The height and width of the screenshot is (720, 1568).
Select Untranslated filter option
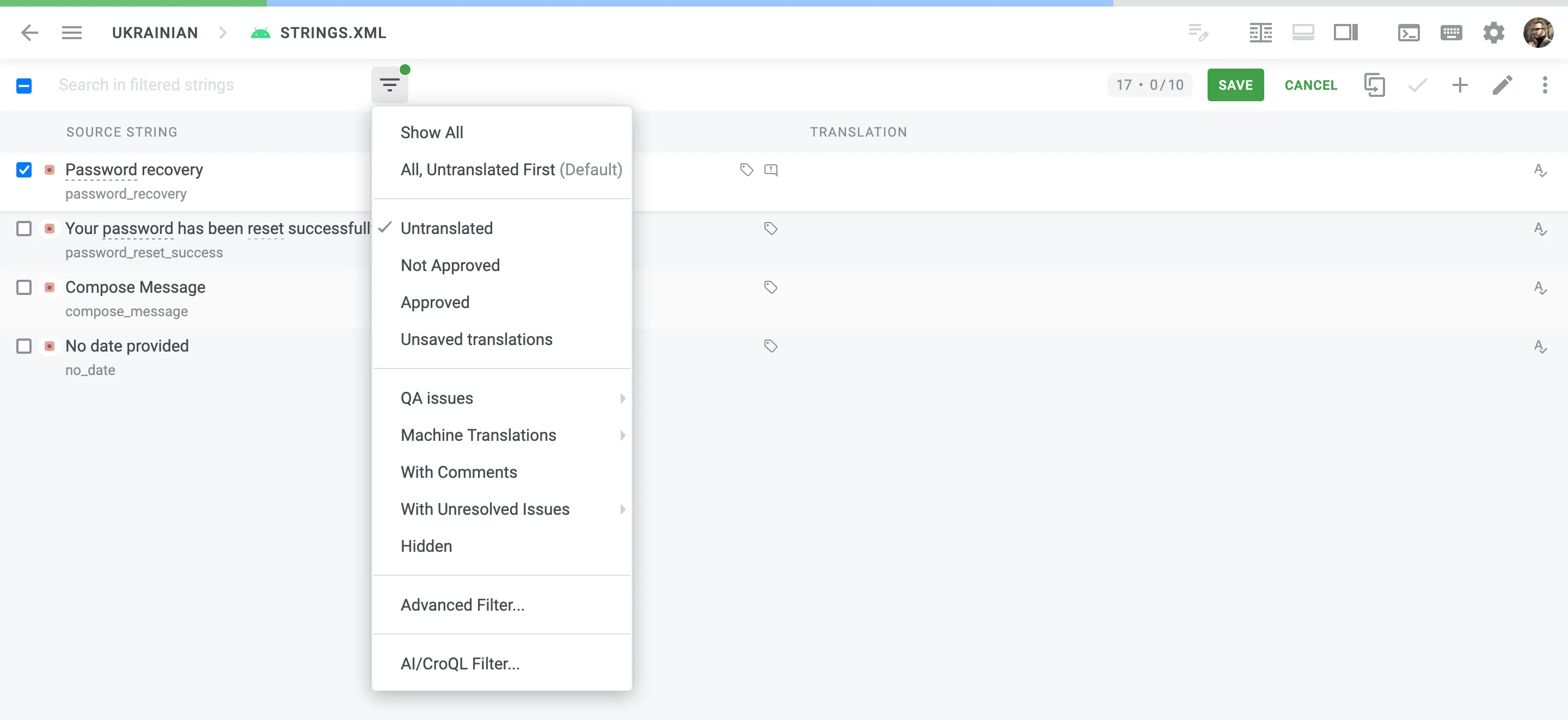447,228
